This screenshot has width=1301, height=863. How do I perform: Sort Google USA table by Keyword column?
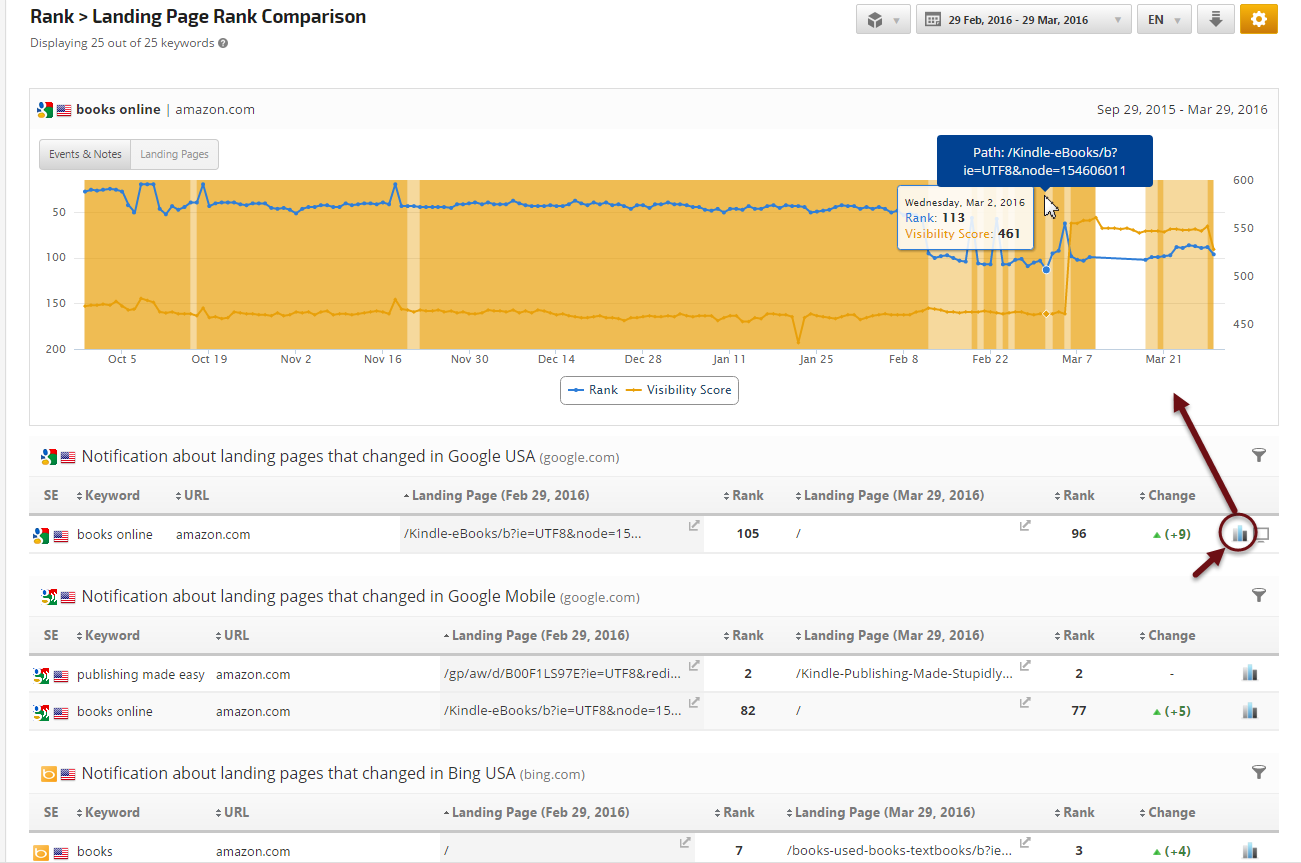(x=112, y=495)
